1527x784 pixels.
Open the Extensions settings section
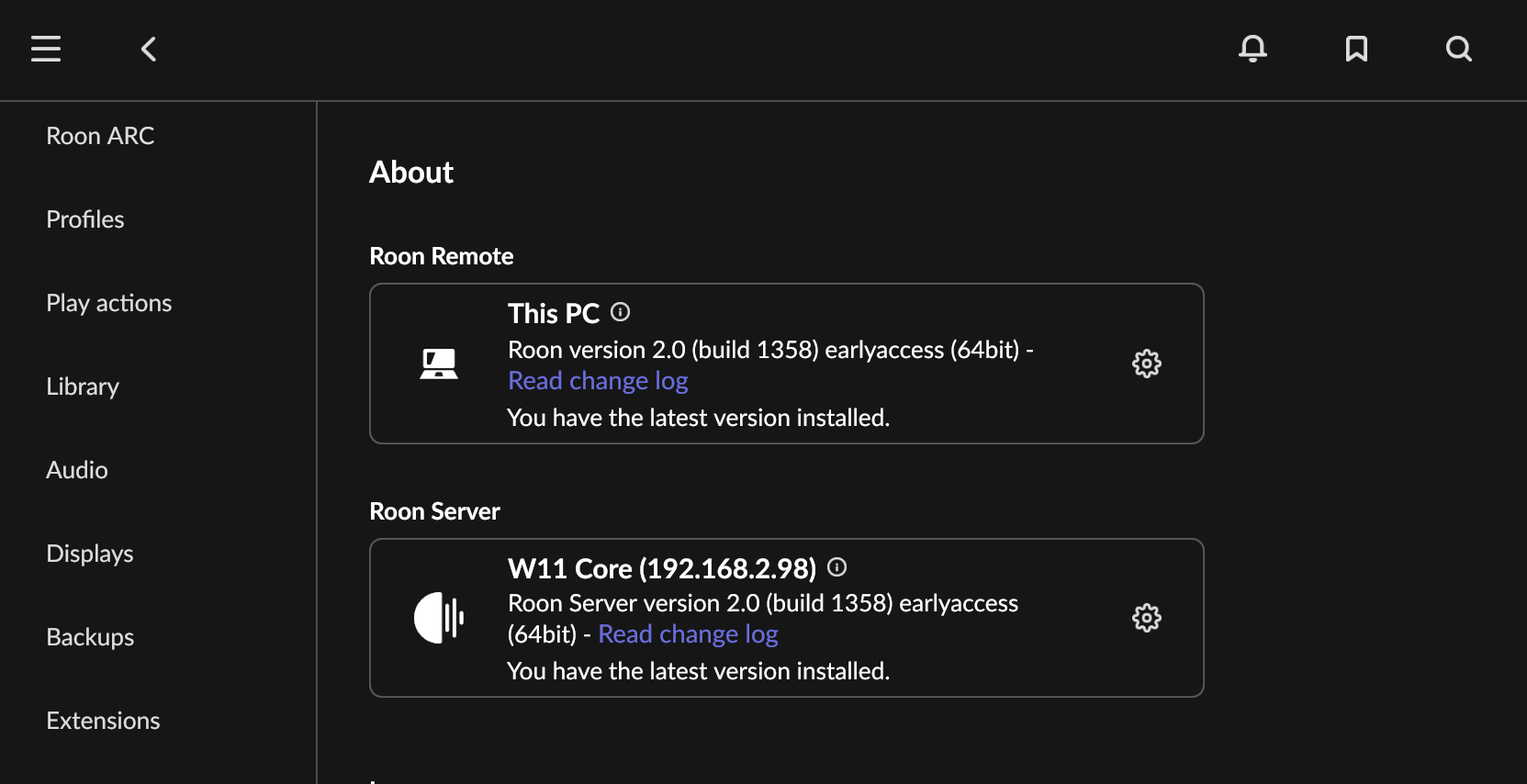(x=103, y=721)
